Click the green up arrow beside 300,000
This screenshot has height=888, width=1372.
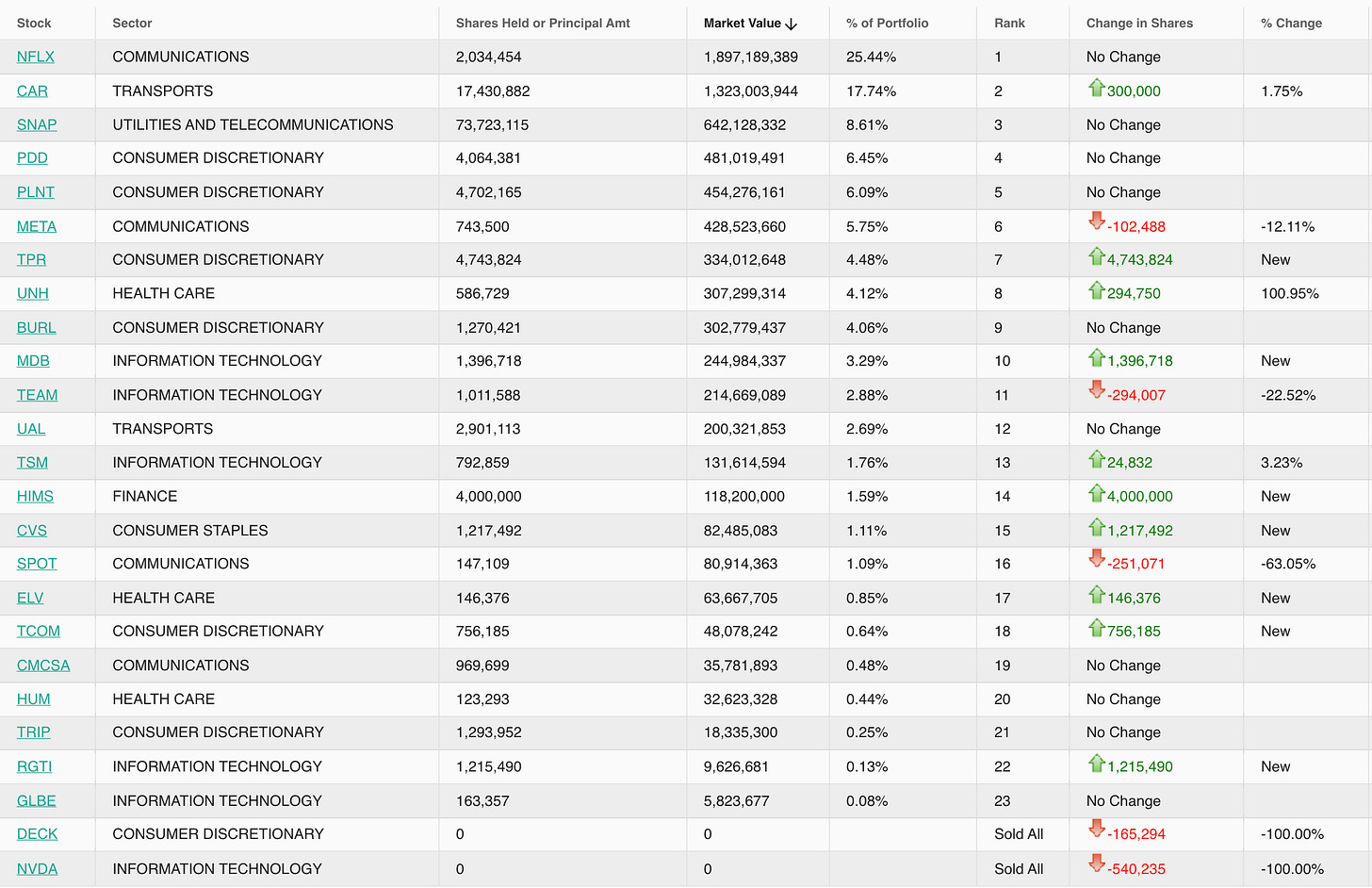1096,88
